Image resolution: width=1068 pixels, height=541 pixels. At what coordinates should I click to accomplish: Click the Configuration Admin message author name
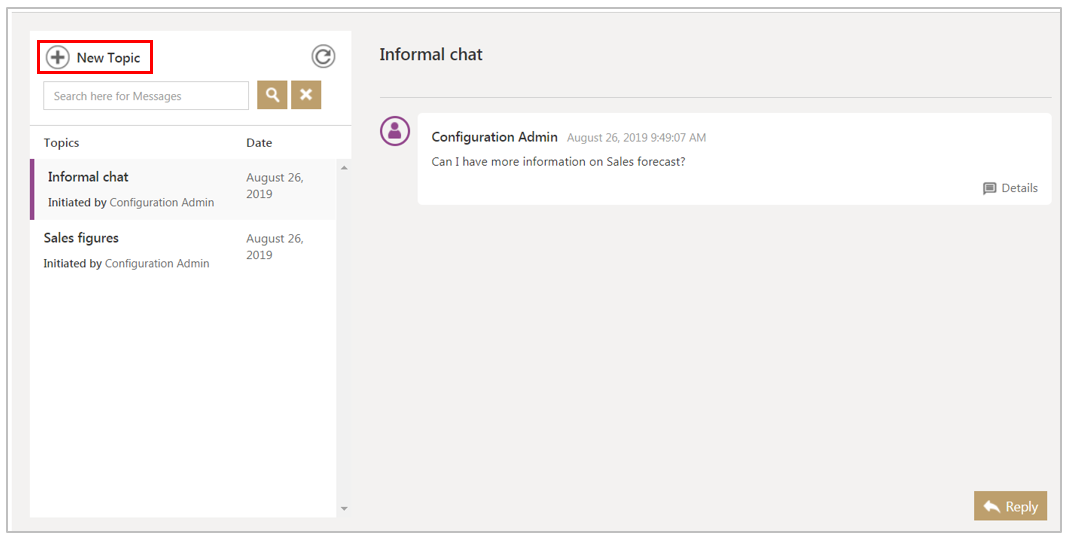[x=494, y=137]
